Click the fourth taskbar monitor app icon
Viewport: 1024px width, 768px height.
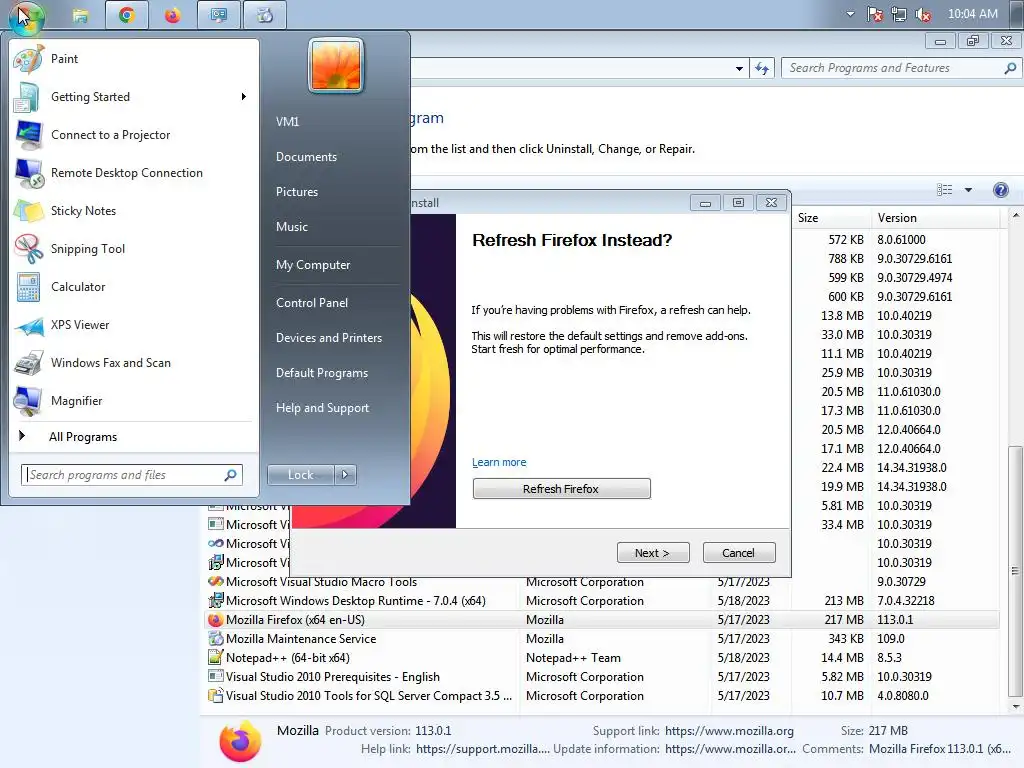pos(218,15)
